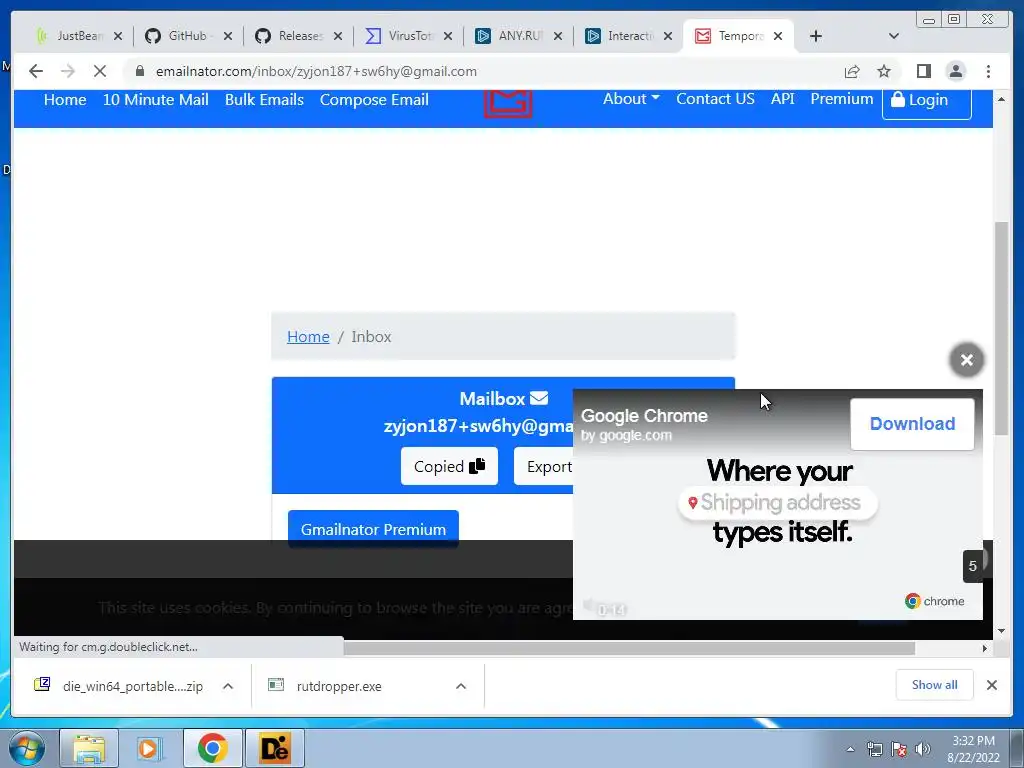Click the Chrome taskbar icon
1024x768 pixels.
coord(212,748)
